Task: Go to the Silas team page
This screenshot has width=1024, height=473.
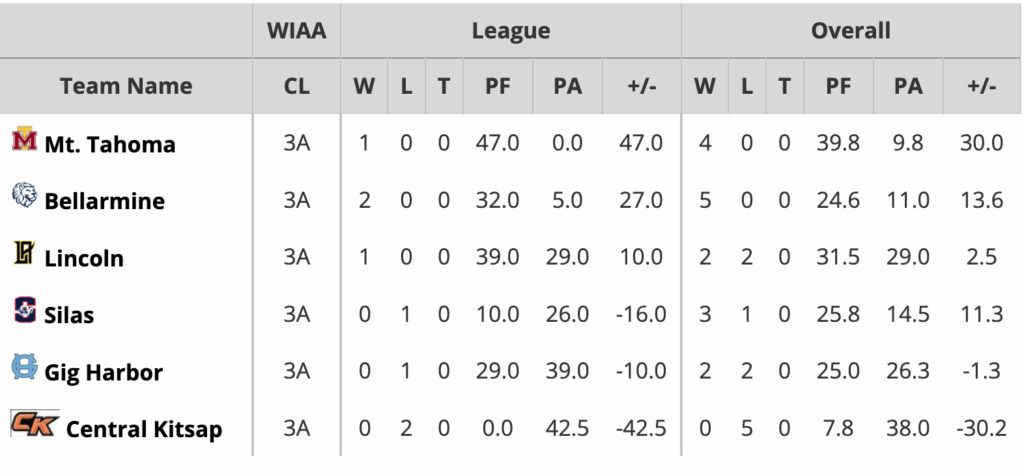Action: pyautogui.click(x=69, y=315)
